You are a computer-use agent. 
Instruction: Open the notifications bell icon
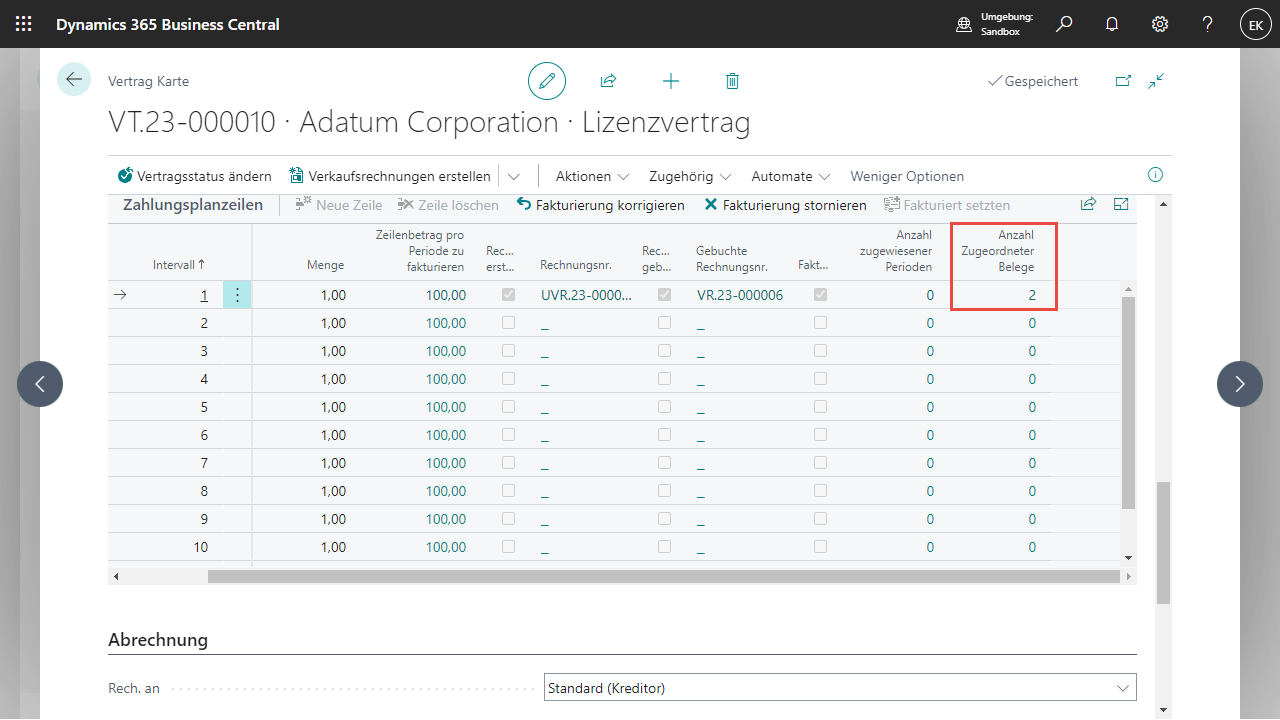[1112, 24]
